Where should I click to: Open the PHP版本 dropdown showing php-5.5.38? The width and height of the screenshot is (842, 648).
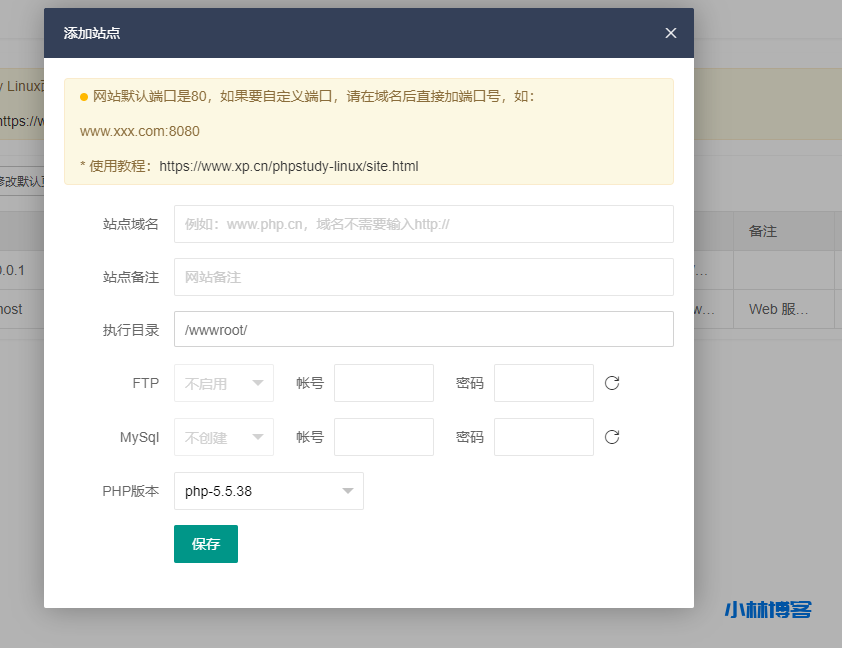pos(268,491)
